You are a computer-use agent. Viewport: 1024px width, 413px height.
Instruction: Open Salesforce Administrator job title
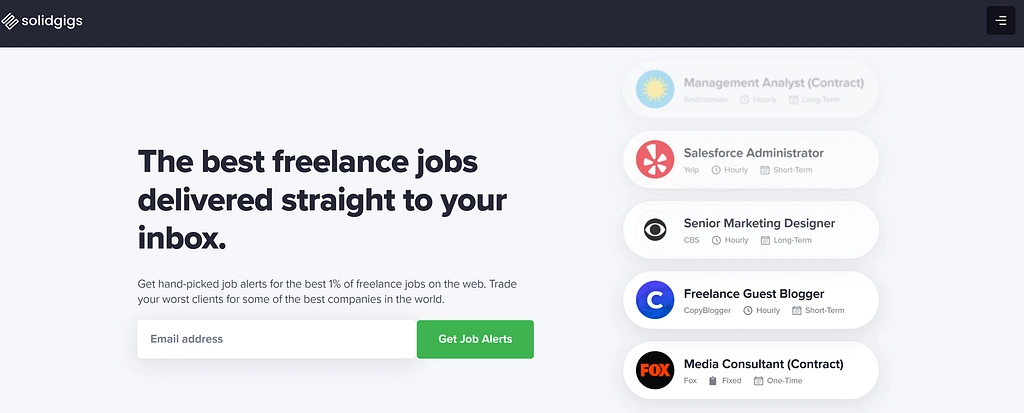coord(754,153)
